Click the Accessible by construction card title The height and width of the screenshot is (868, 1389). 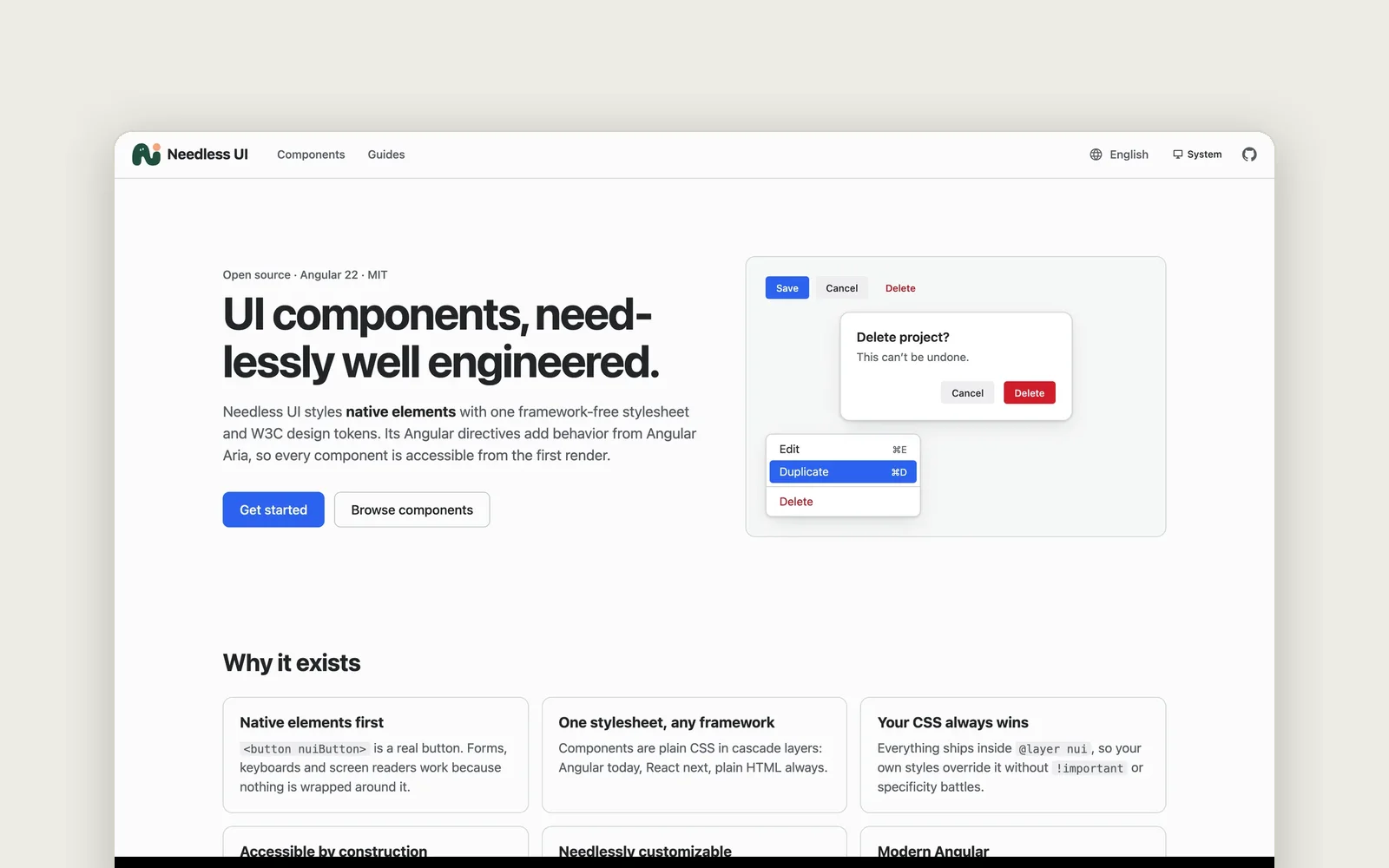(x=333, y=851)
